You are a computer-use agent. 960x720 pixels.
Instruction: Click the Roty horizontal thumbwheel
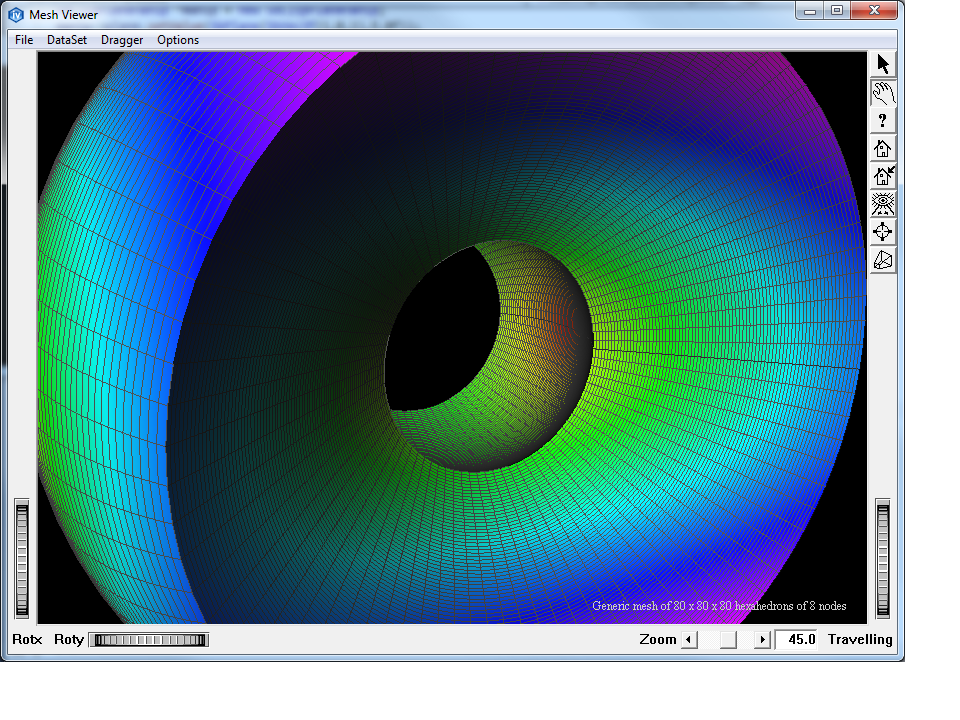(x=148, y=640)
